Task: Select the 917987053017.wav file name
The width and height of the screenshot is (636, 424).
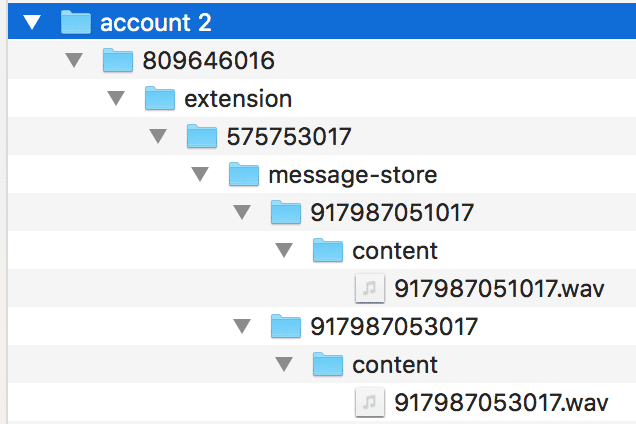Action: click(x=501, y=402)
